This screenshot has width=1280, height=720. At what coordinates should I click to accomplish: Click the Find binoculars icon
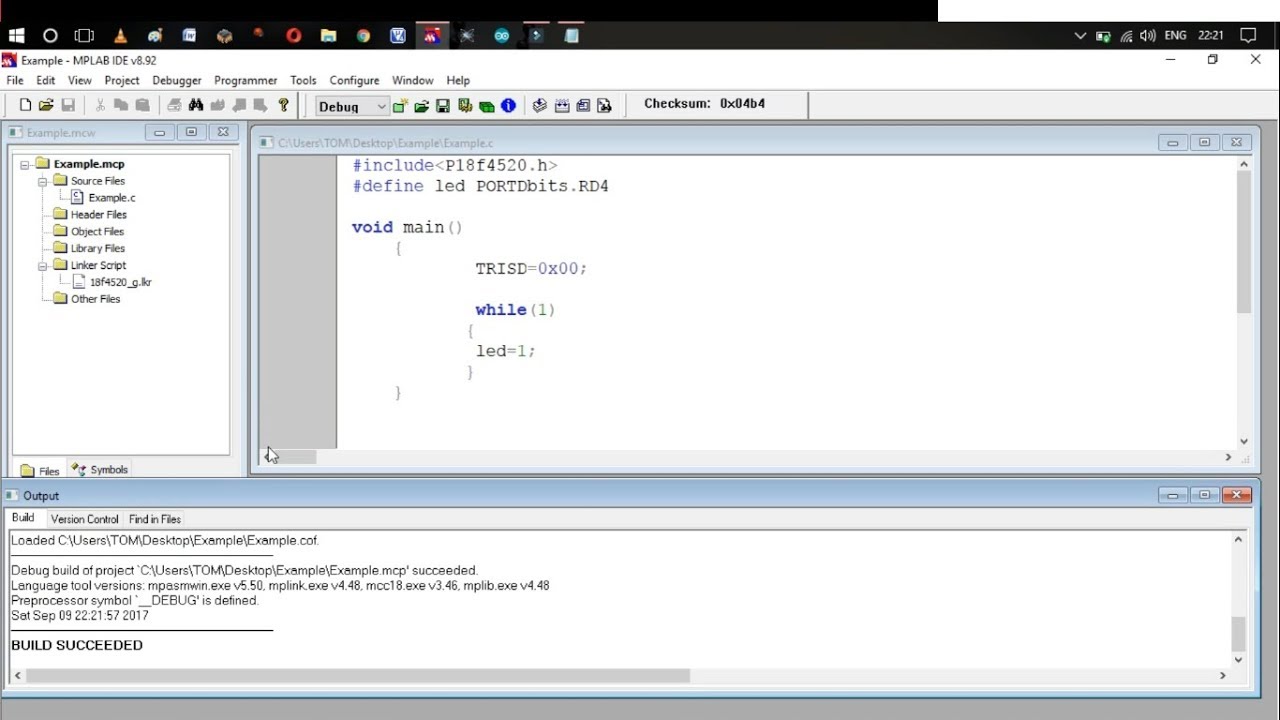(196, 105)
